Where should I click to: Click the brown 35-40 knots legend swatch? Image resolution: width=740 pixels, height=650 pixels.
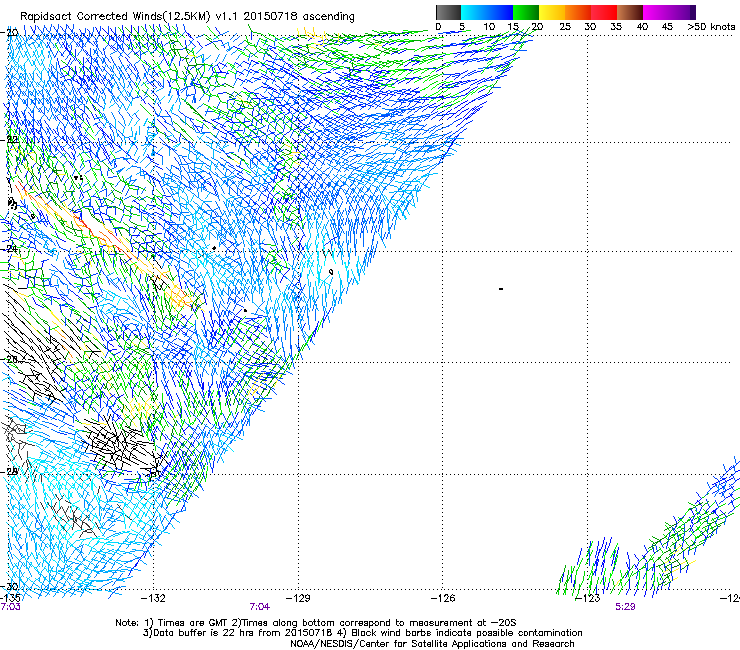630,12
